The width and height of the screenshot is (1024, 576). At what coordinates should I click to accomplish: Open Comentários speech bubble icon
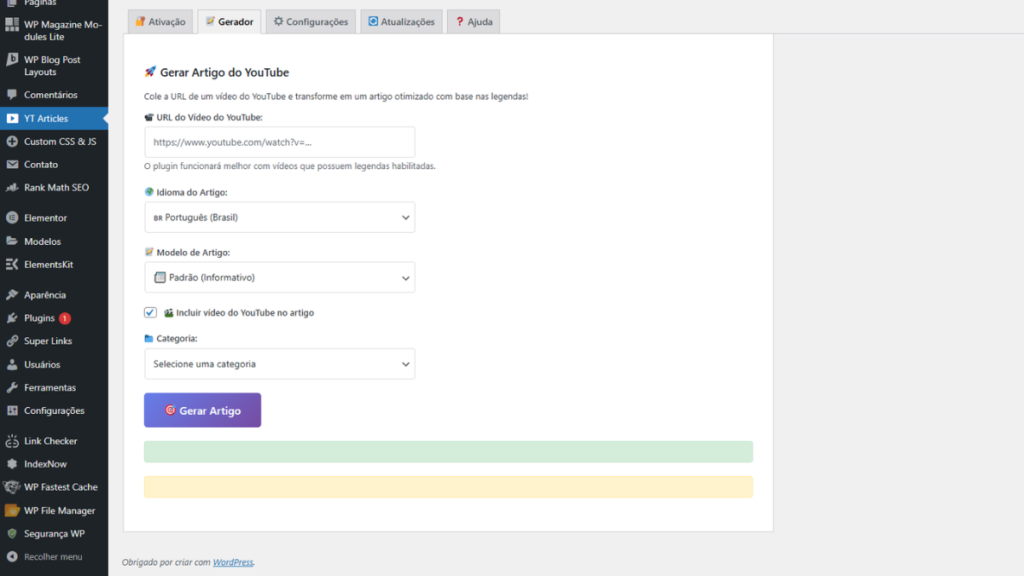point(12,95)
